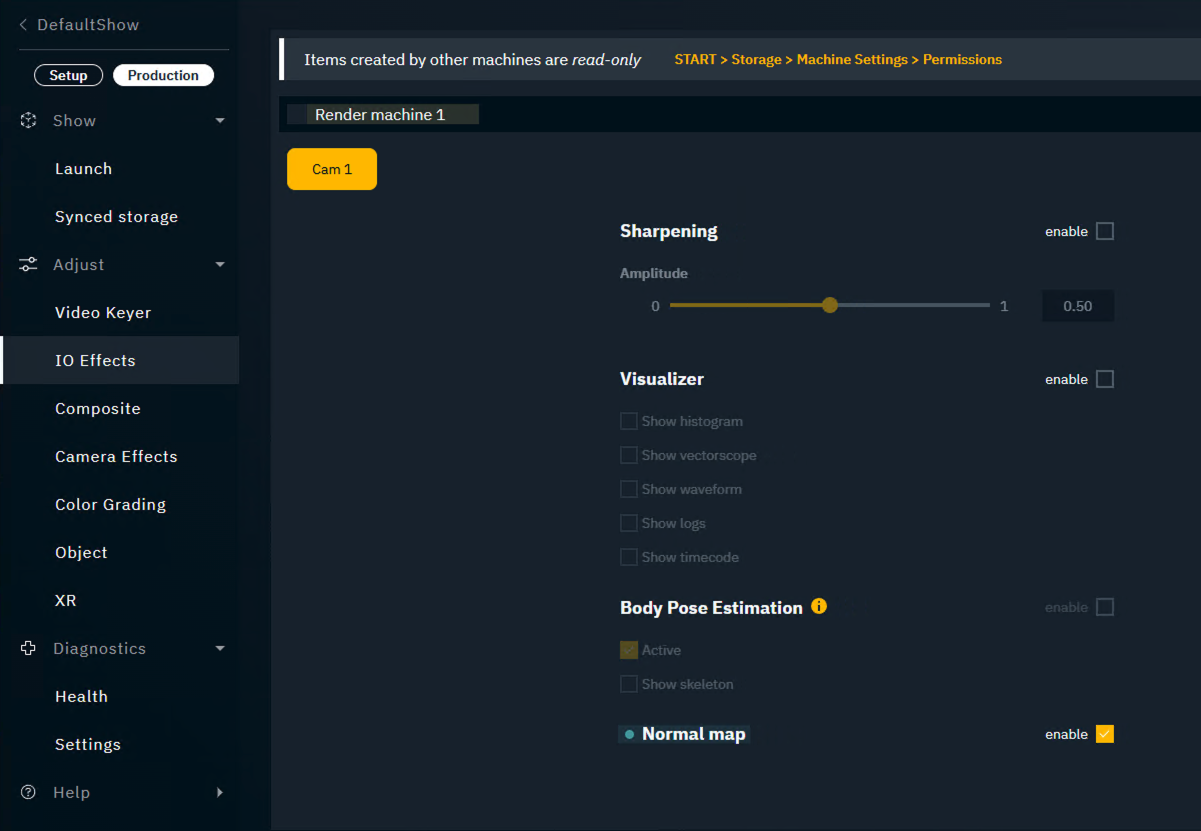Click the Adjust sliders icon
This screenshot has width=1201, height=831.
[x=29, y=265]
